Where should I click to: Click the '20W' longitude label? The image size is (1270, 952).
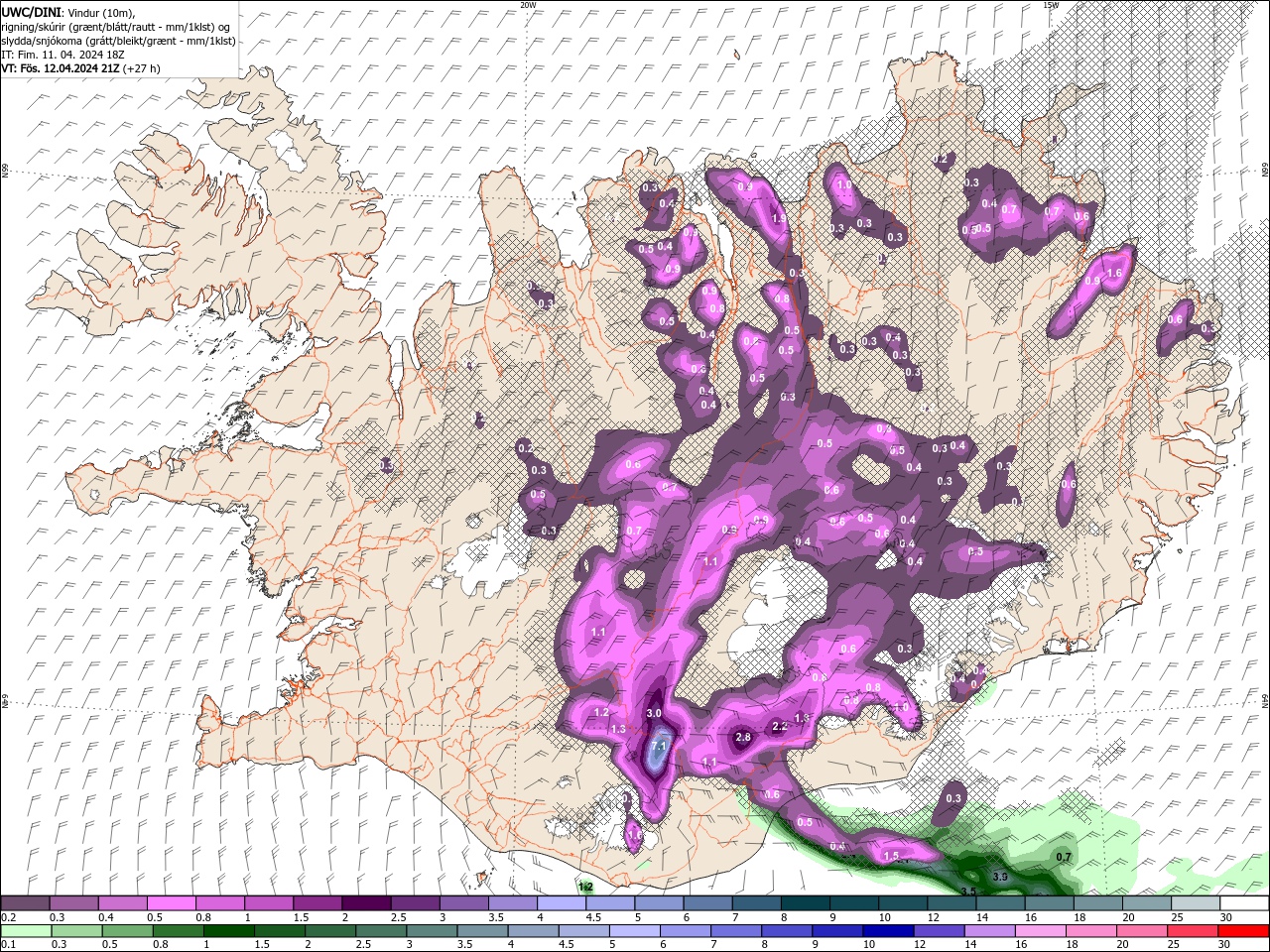[528, 5]
